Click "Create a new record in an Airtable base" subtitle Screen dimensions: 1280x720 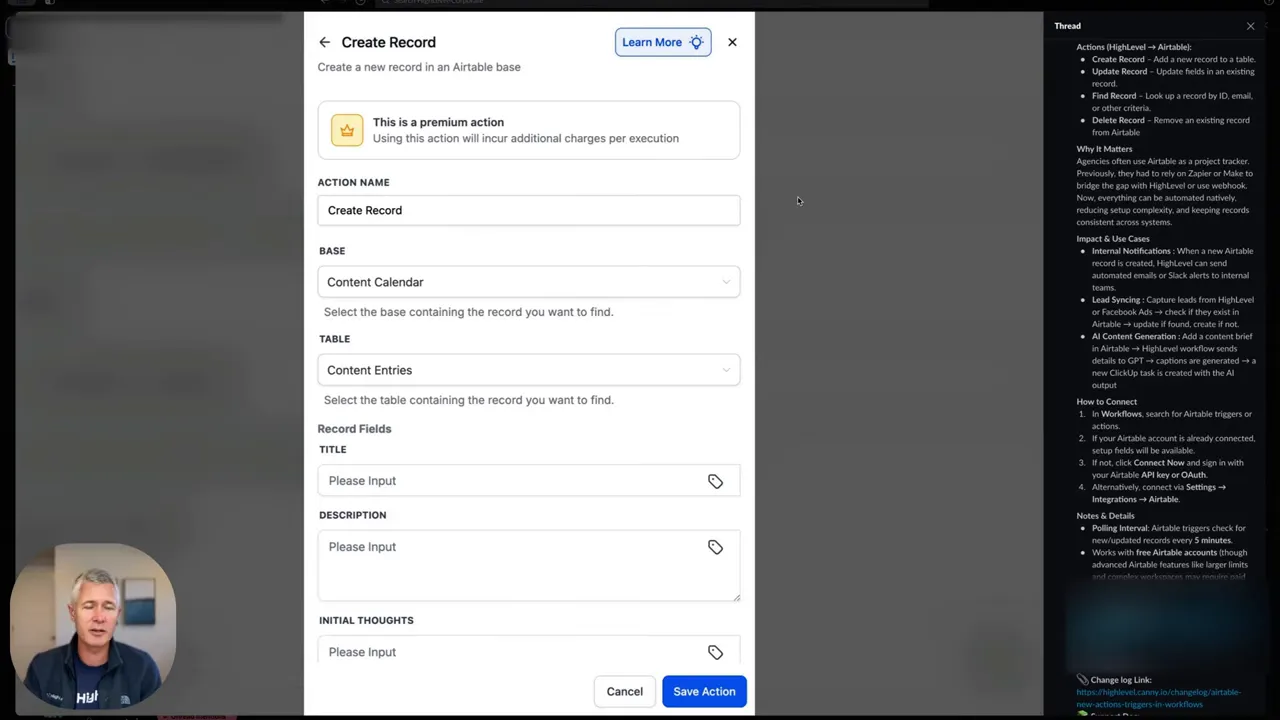(419, 67)
